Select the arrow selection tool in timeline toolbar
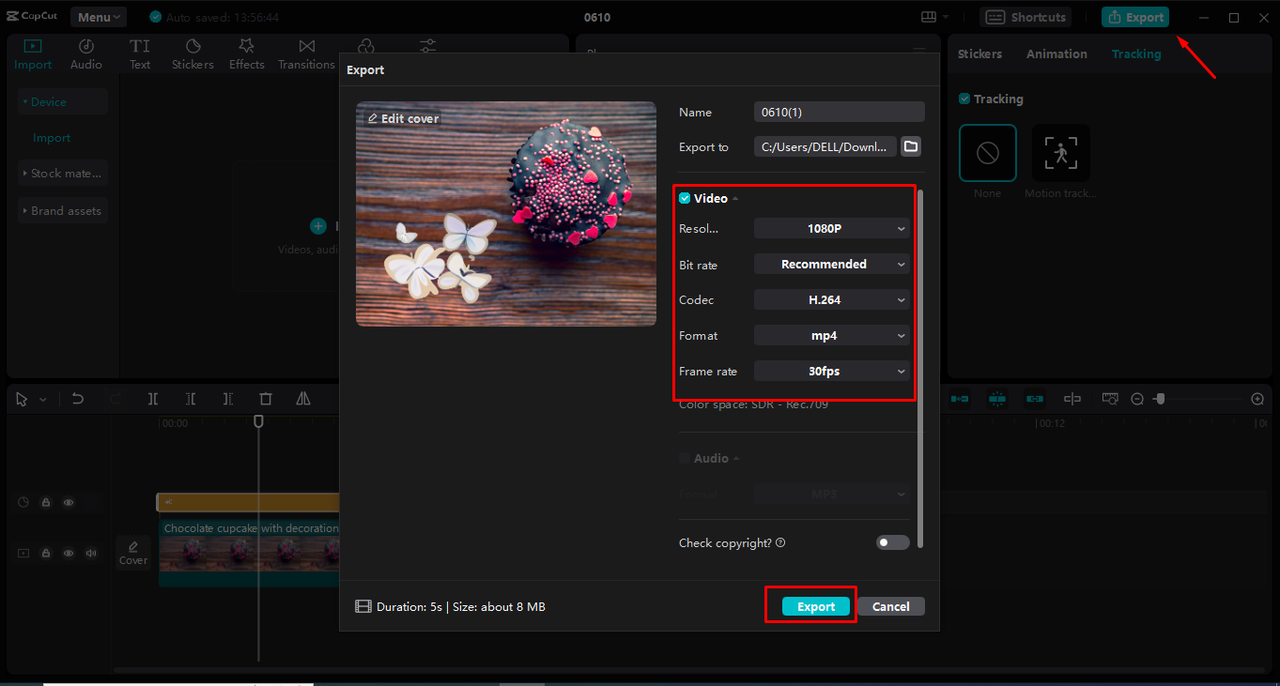1280x686 pixels. tap(22, 399)
